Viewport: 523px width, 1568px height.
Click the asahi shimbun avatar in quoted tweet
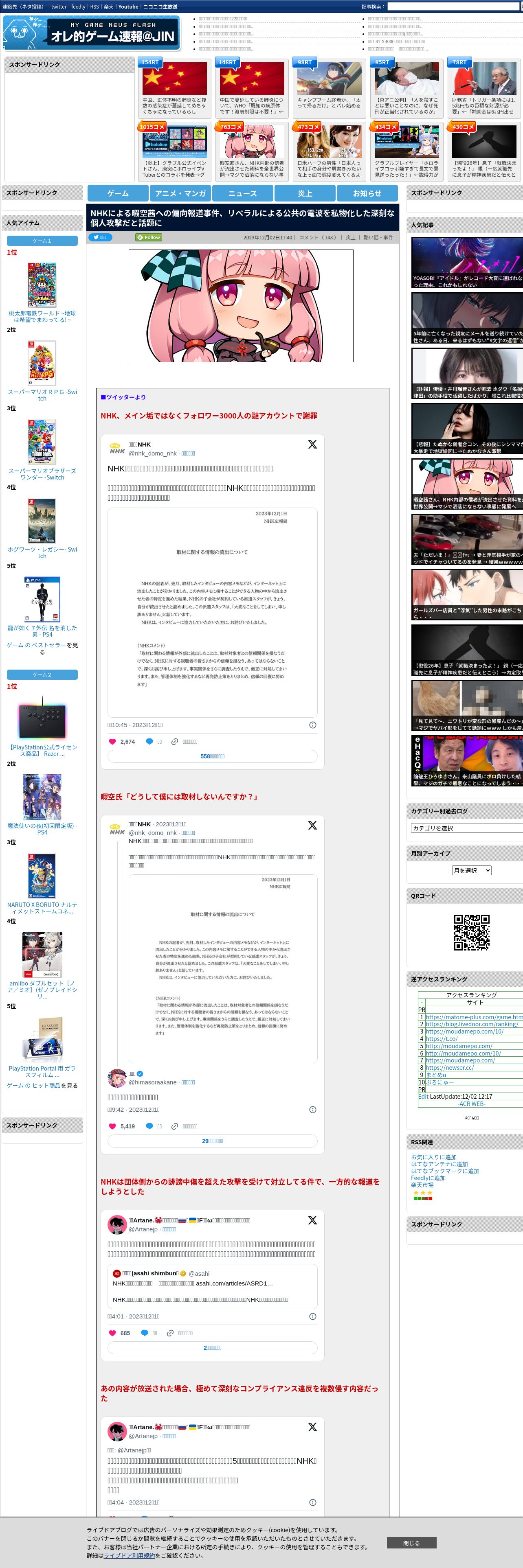[117, 1273]
